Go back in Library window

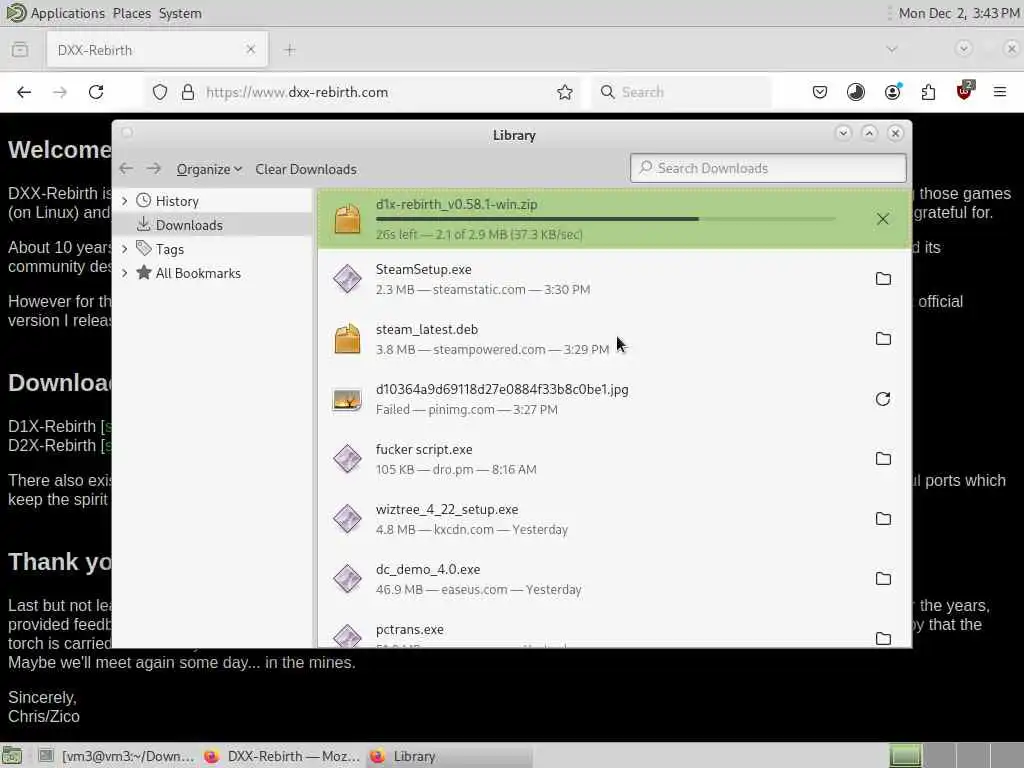point(126,169)
